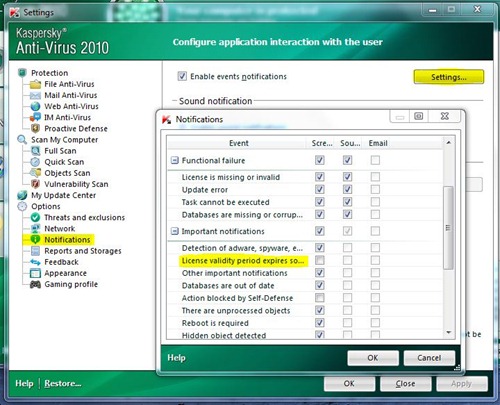Select Reports and Storages in tree
This screenshot has width=500, height=405.
[x=83, y=251]
